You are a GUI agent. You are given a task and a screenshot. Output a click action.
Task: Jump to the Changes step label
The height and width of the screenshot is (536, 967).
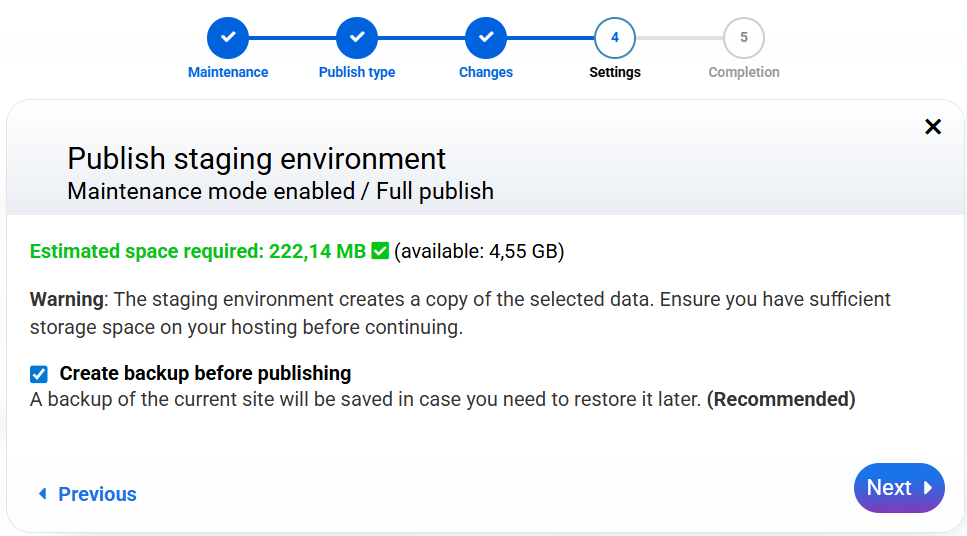tap(486, 72)
